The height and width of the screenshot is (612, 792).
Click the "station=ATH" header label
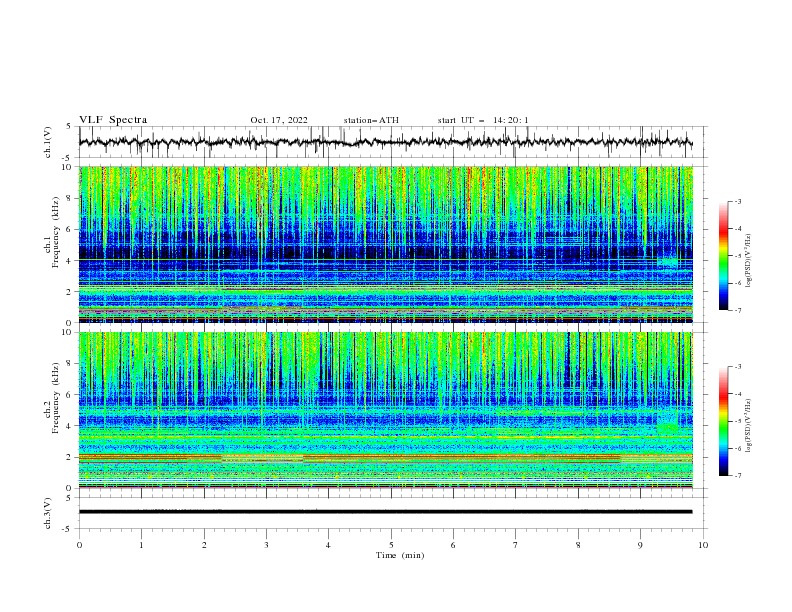click(371, 120)
